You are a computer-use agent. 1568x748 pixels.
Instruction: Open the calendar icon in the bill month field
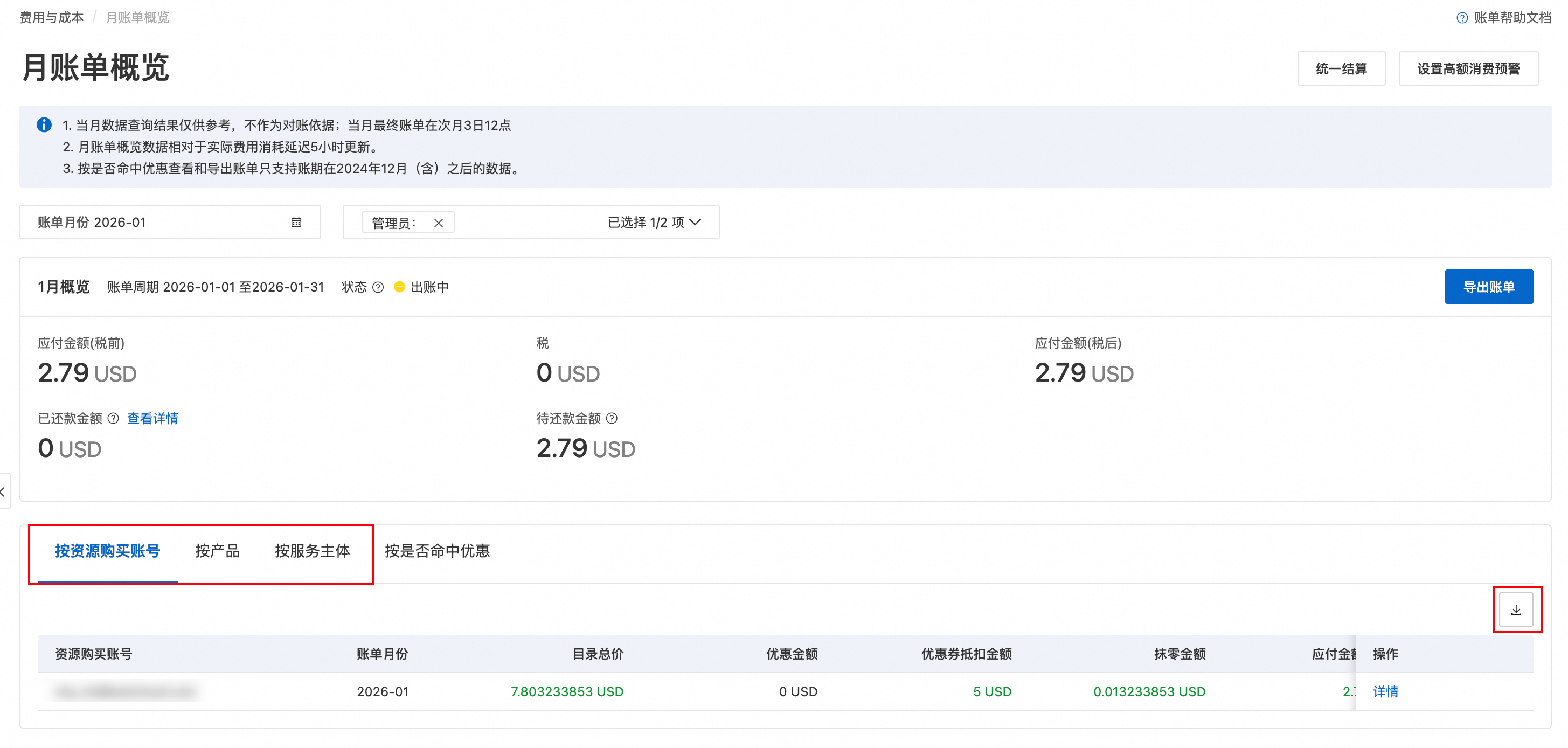pos(296,222)
